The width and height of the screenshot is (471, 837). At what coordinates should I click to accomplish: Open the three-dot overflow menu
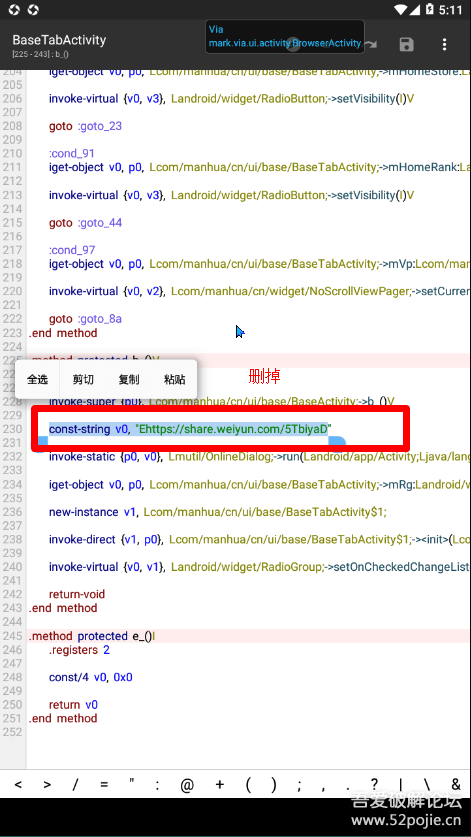pos(444,44)
